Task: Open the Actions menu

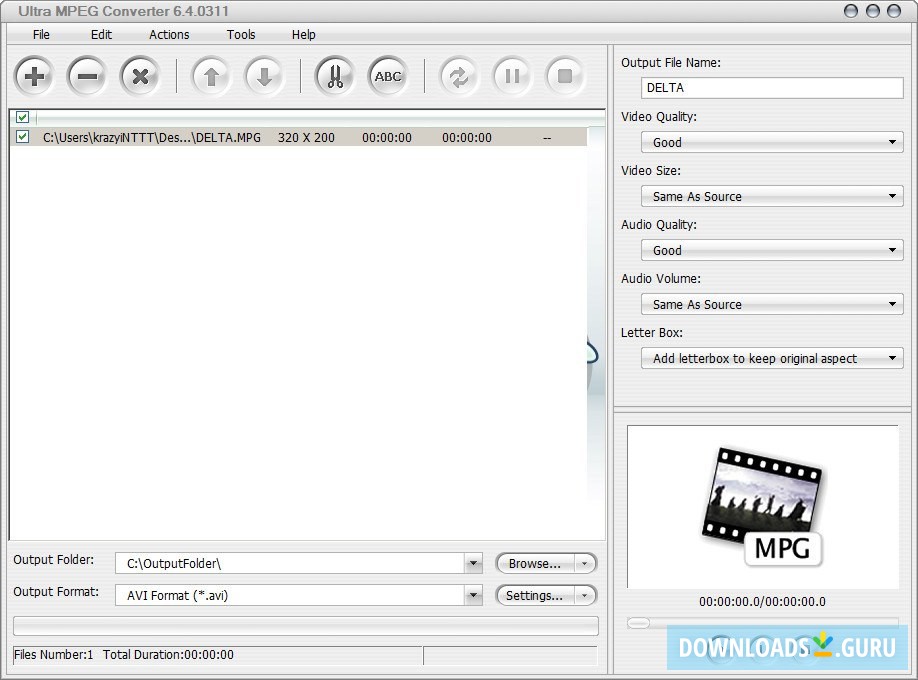Action: 168,34
